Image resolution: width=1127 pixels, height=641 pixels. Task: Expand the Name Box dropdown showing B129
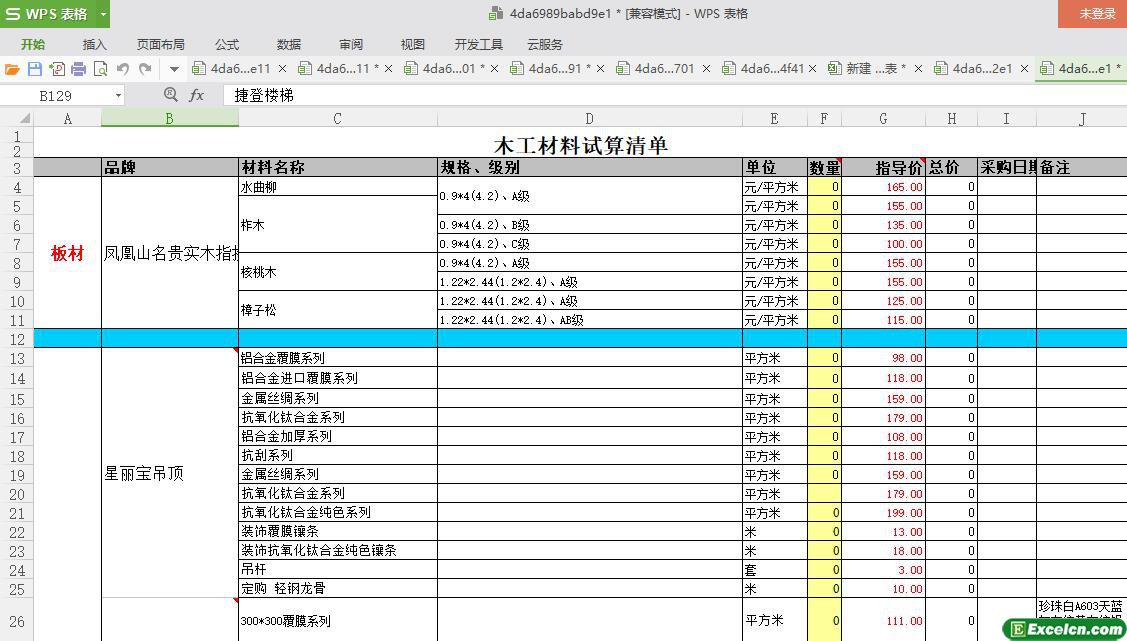118,96
